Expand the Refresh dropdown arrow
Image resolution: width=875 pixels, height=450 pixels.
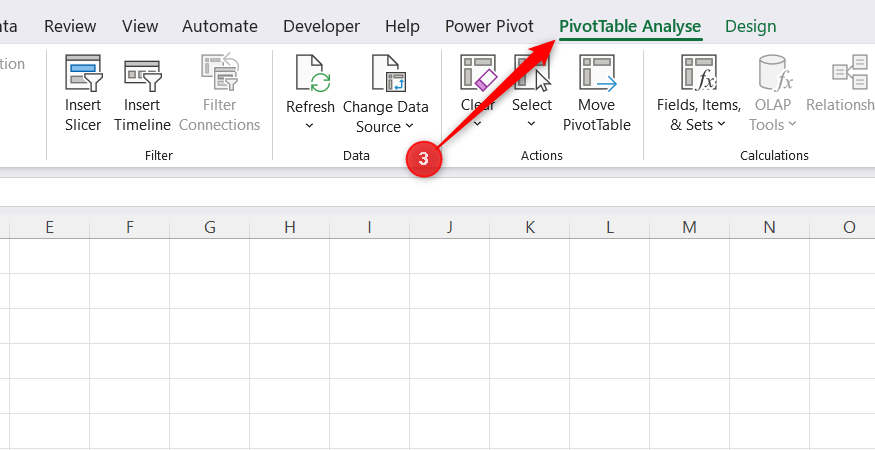[310, 126]
